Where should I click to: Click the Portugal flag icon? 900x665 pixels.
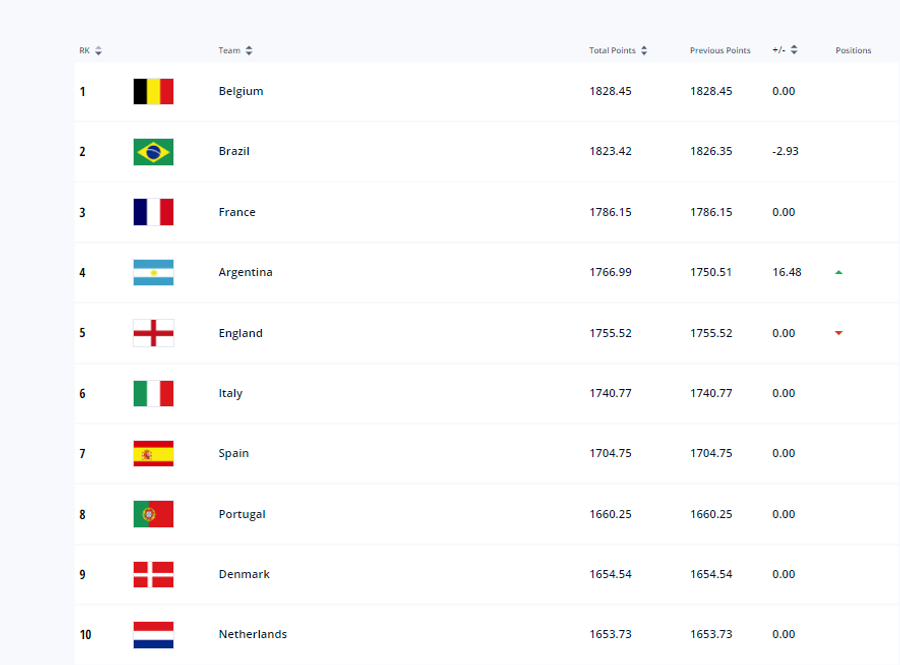[x=153, y=514]
